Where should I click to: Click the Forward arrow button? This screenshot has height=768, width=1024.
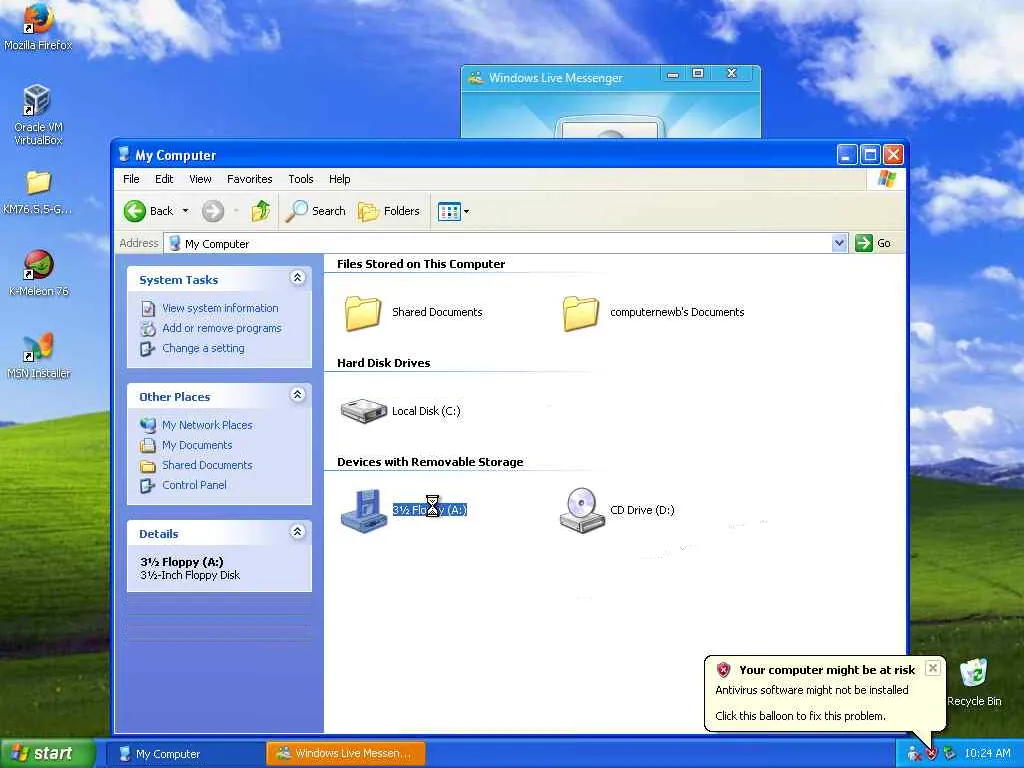tap(213, 211)
